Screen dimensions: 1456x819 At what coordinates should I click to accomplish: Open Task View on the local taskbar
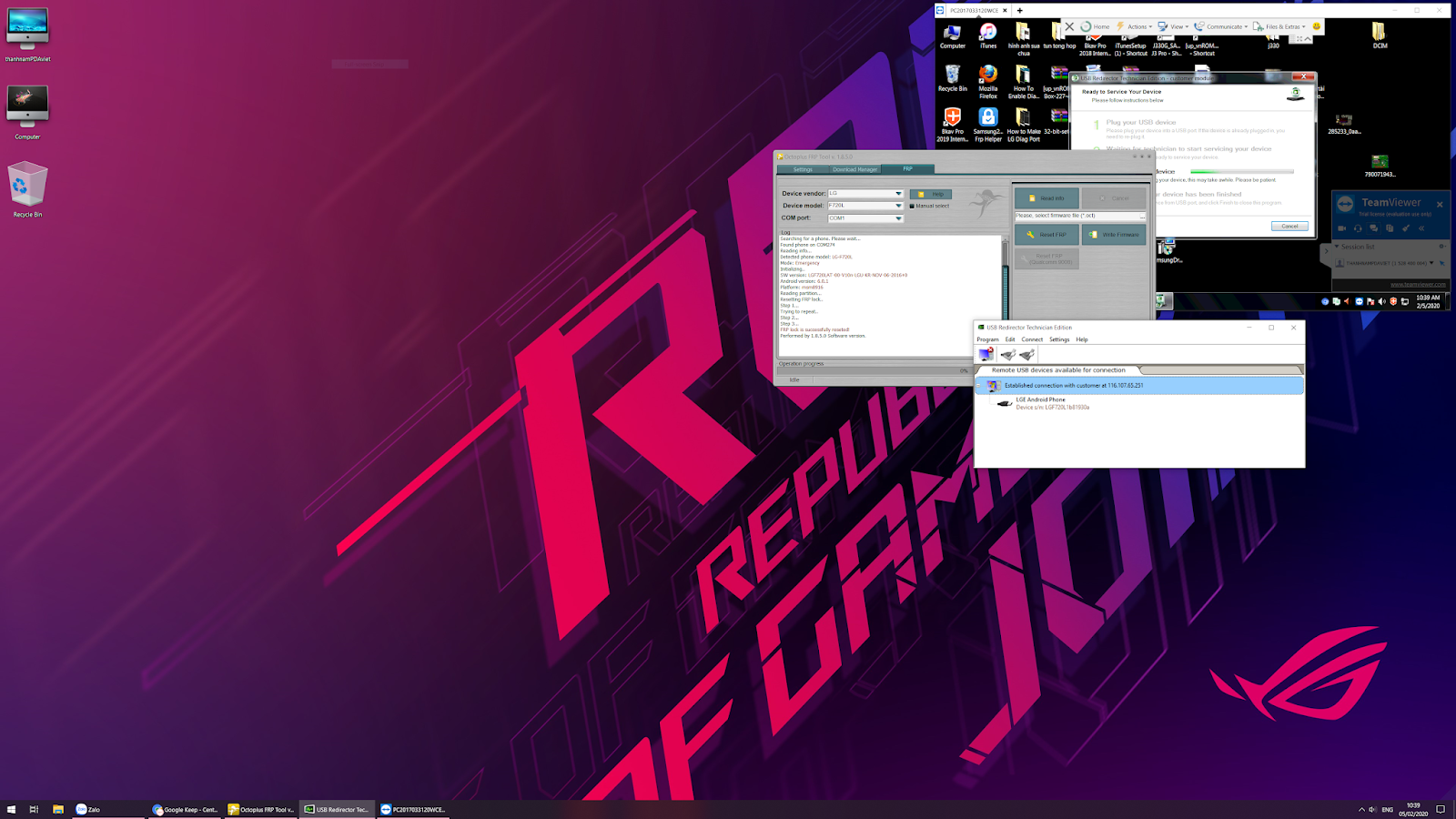coord(34,809)
